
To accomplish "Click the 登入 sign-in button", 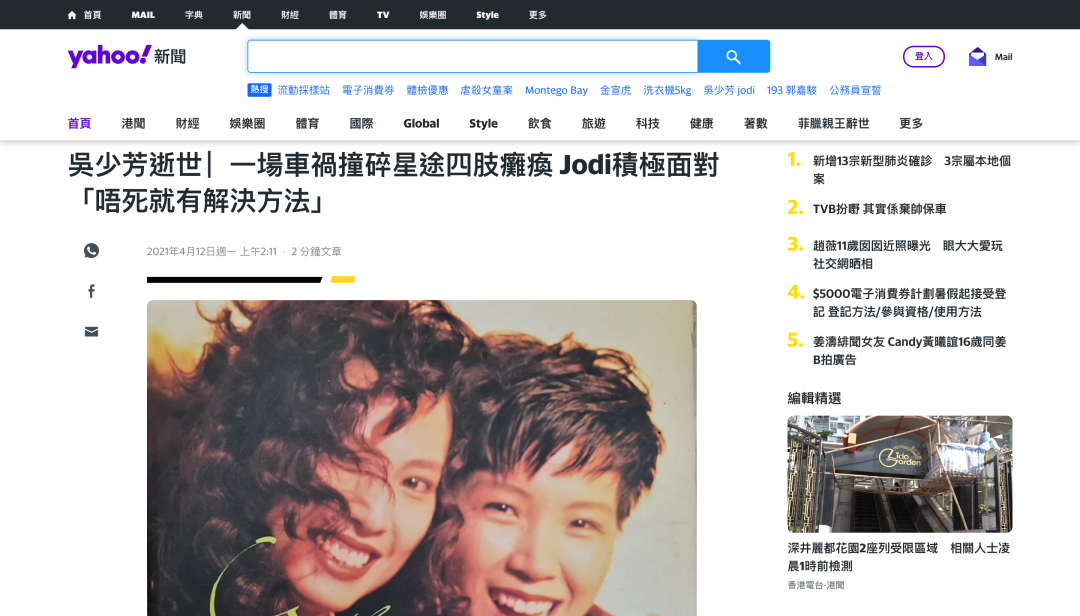I will (x=924, y=57).
